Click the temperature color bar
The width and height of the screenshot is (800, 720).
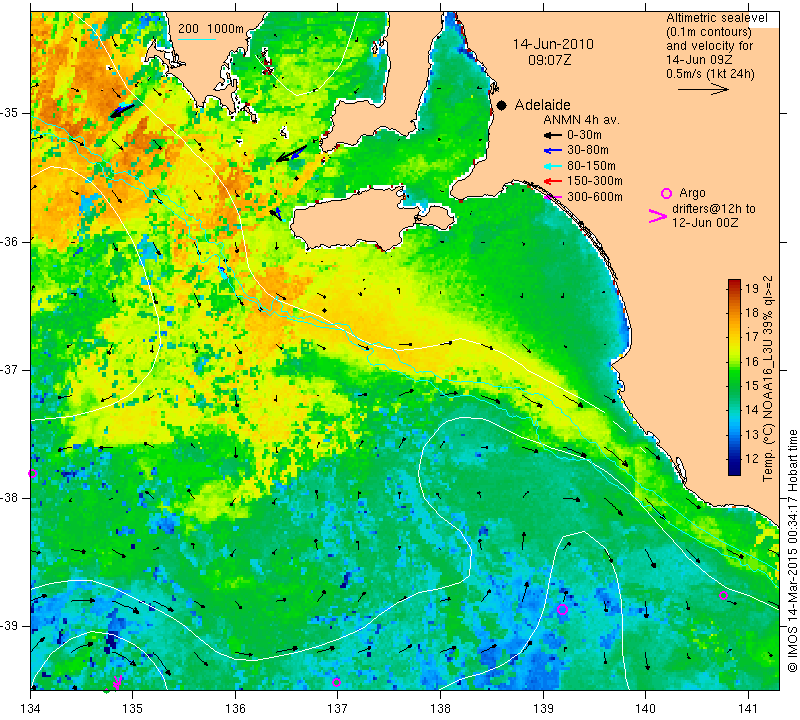(734, 377)
